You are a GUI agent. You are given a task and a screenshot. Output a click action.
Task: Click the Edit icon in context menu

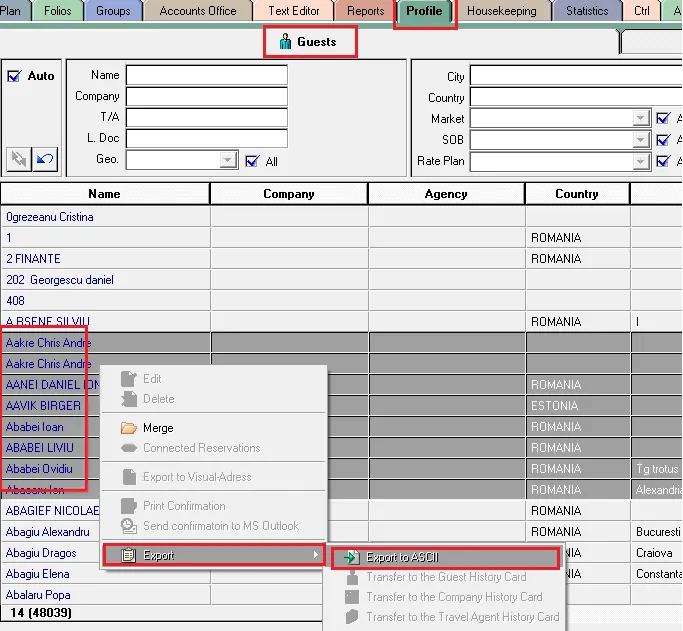coord(128,379)
